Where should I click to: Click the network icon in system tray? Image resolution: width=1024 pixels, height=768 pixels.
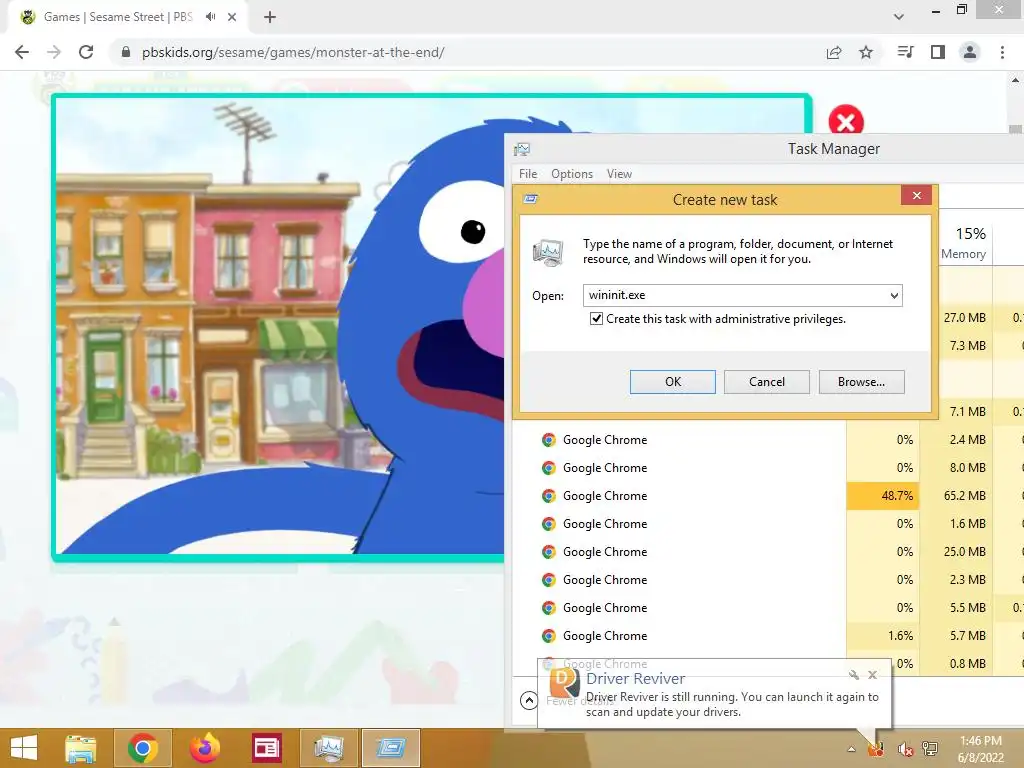(x=930, y=749)
